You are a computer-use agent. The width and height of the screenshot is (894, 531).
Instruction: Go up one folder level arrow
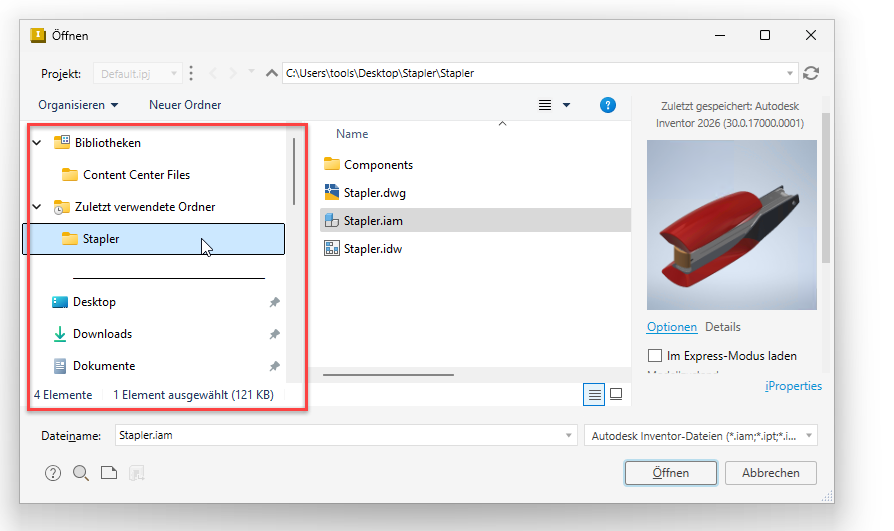pos(271,73)
